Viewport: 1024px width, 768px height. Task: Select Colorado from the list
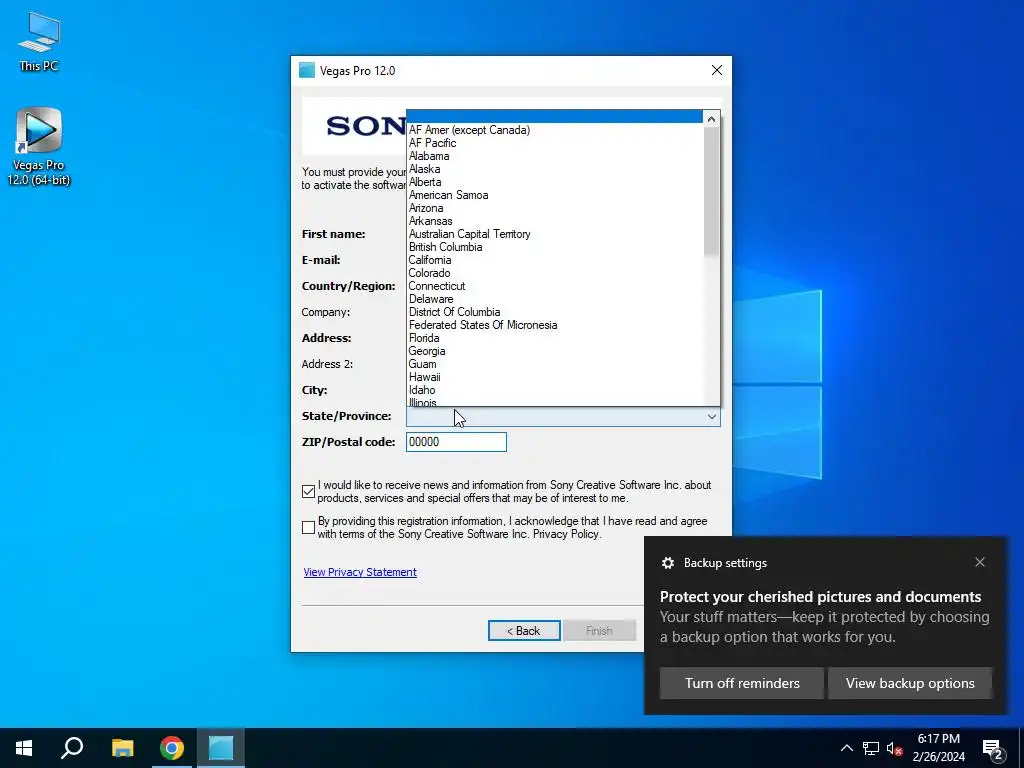[x=554, y=273]
